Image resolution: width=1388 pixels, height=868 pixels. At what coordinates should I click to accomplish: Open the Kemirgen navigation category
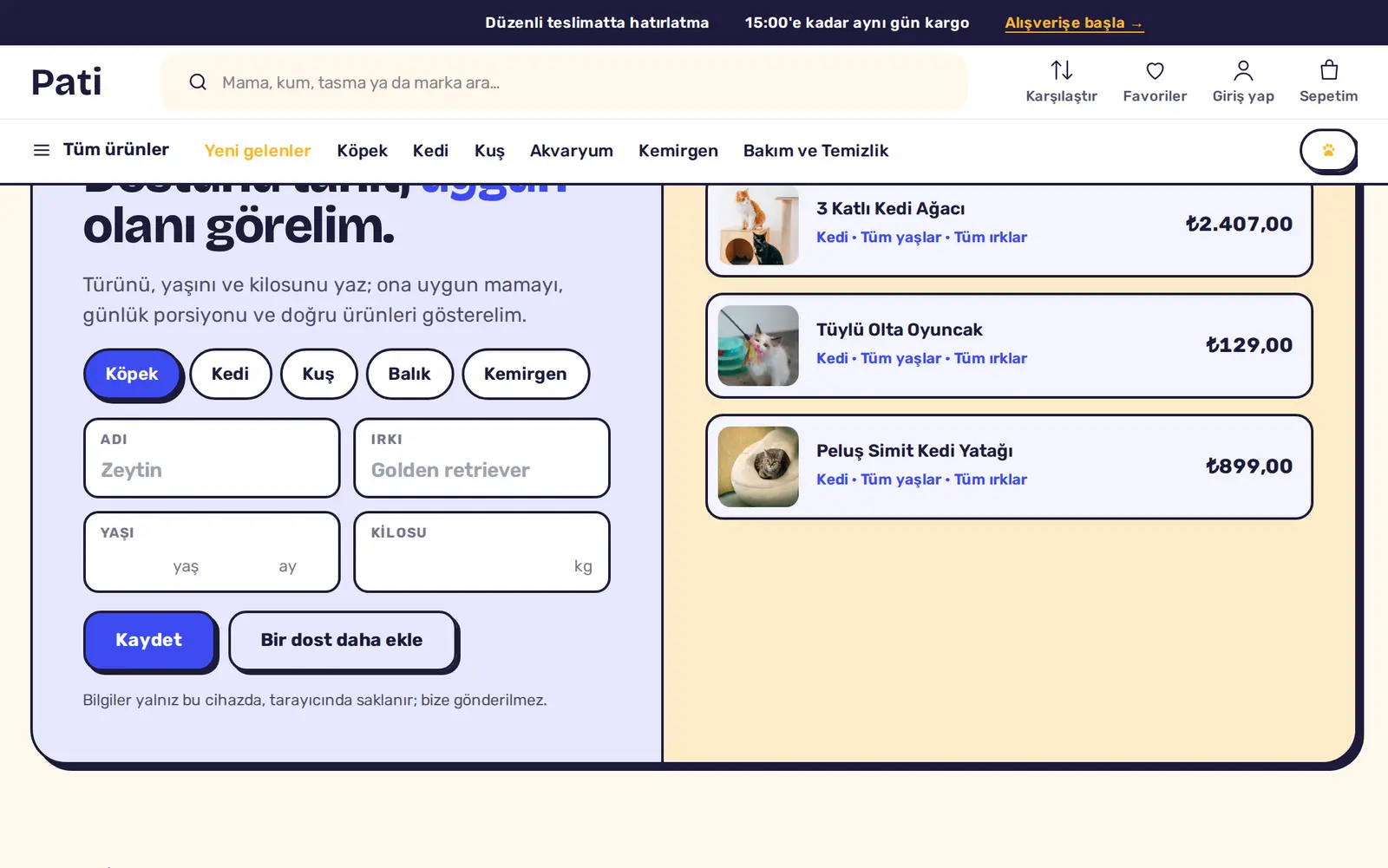[678, 151]
